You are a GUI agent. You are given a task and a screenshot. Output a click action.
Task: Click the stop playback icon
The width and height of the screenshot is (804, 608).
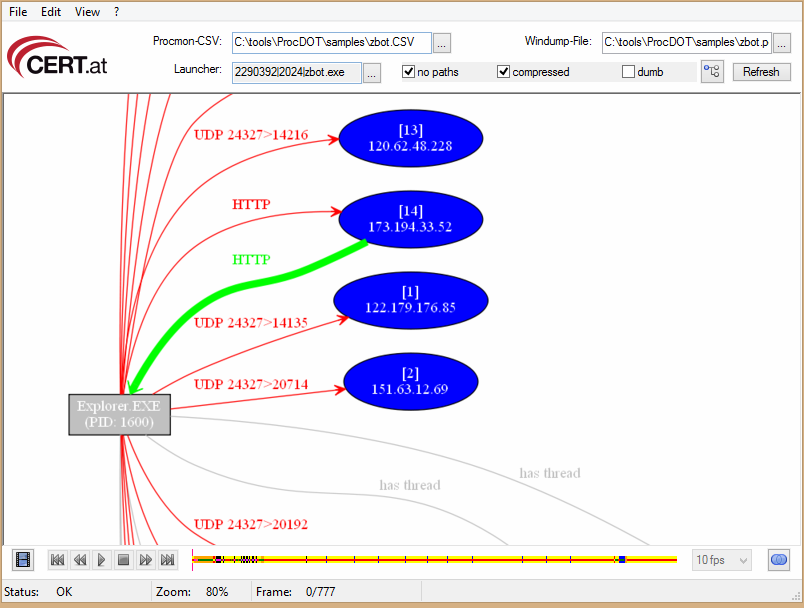point(123,560)
